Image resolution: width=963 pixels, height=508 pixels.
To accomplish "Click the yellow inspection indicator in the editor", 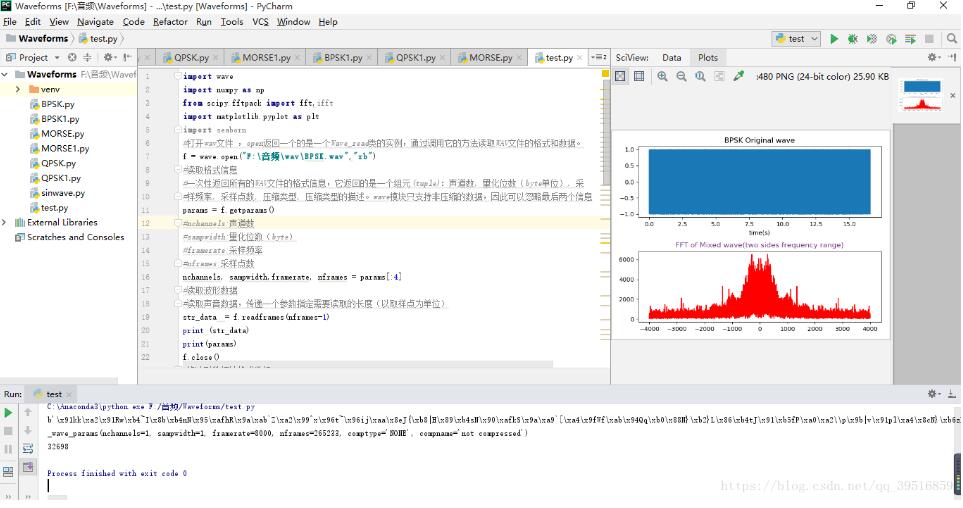I will coord(605,74).
